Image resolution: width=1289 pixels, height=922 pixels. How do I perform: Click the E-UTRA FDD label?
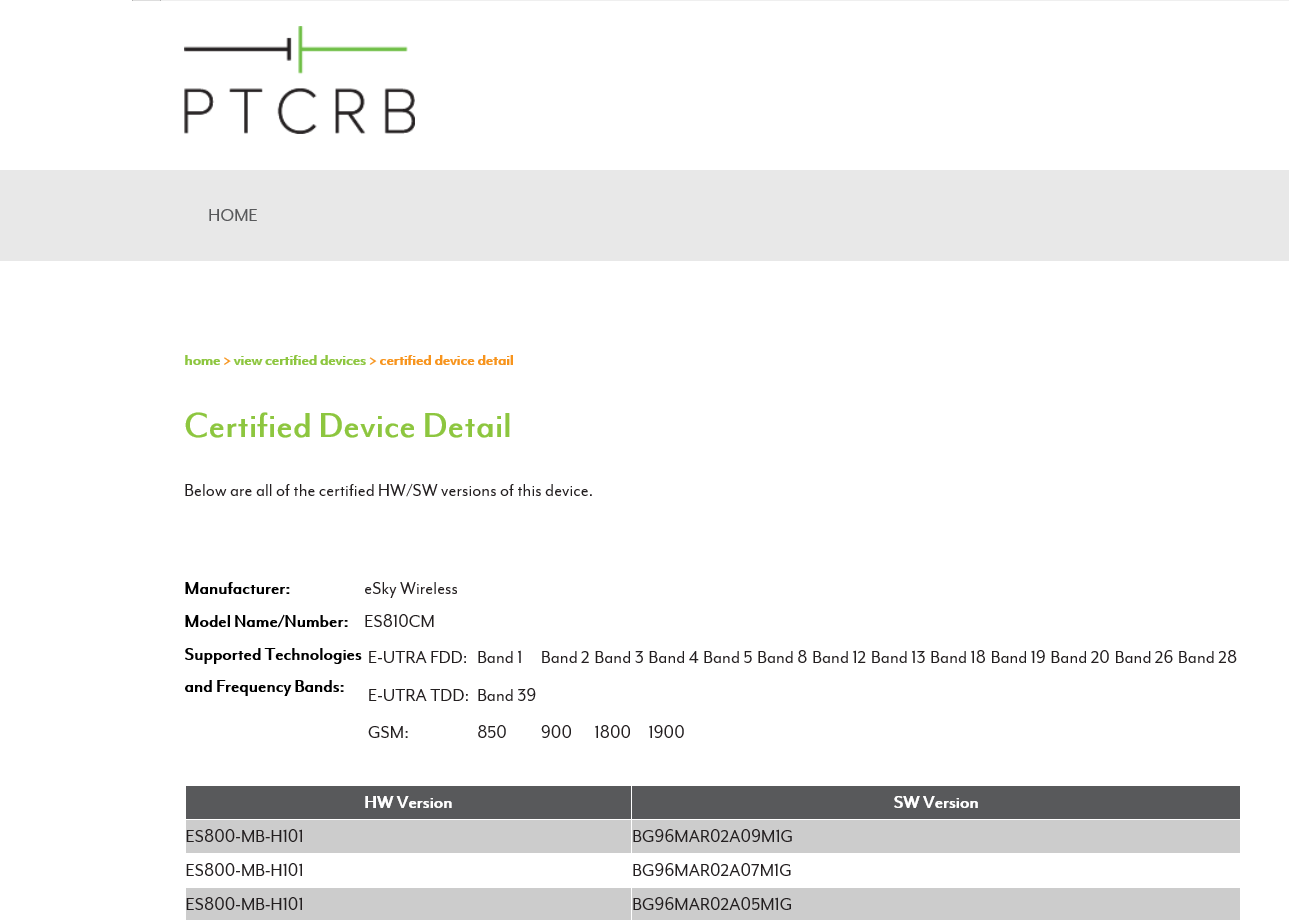click(417, 658)
